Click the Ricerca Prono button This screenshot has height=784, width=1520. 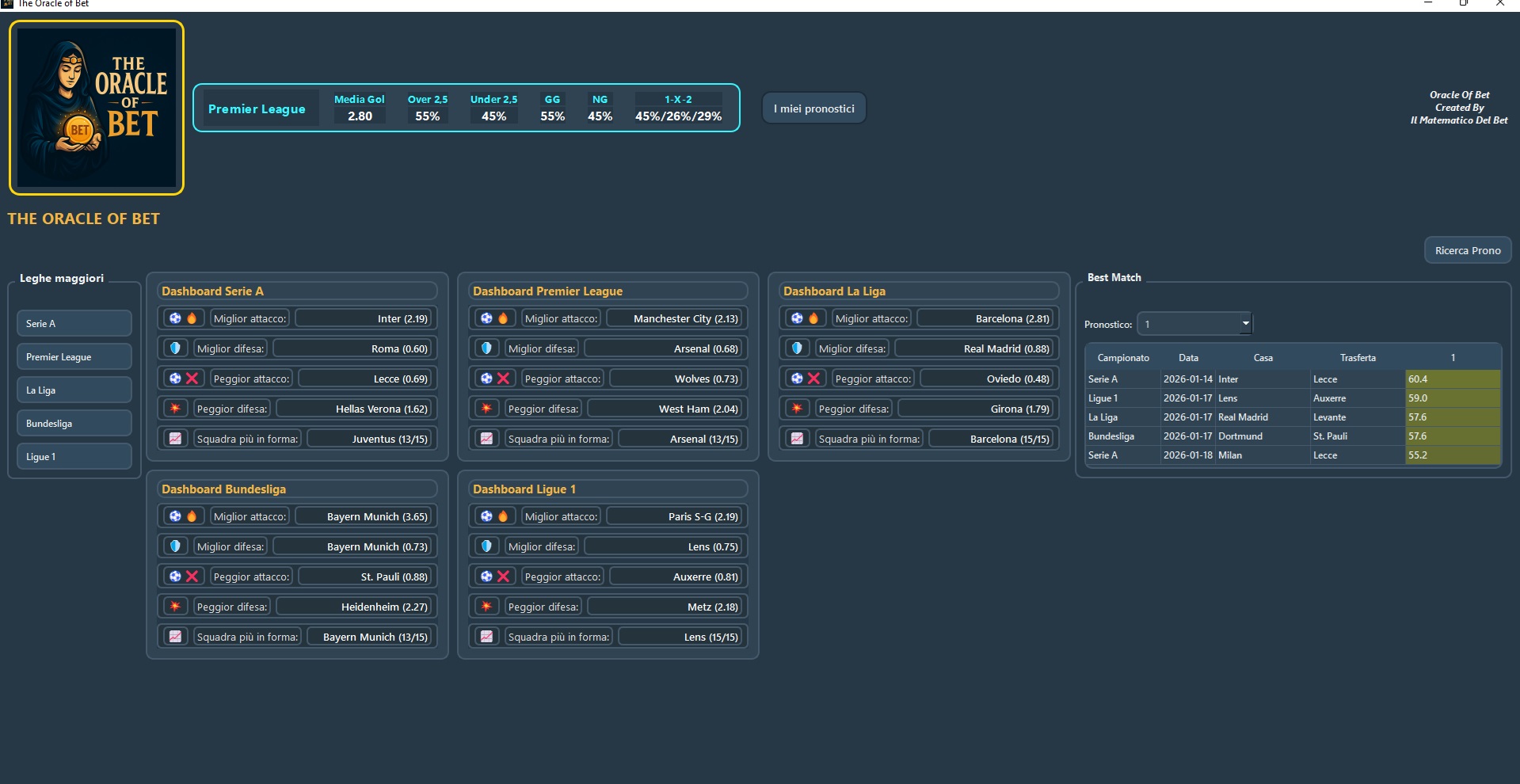pyautogui.click(x=1467, y=250)
